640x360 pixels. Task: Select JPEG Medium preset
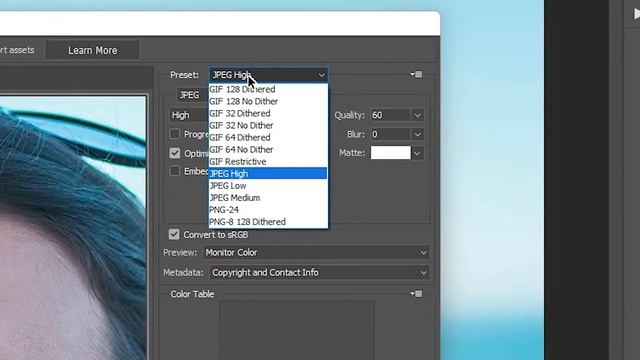268,198
